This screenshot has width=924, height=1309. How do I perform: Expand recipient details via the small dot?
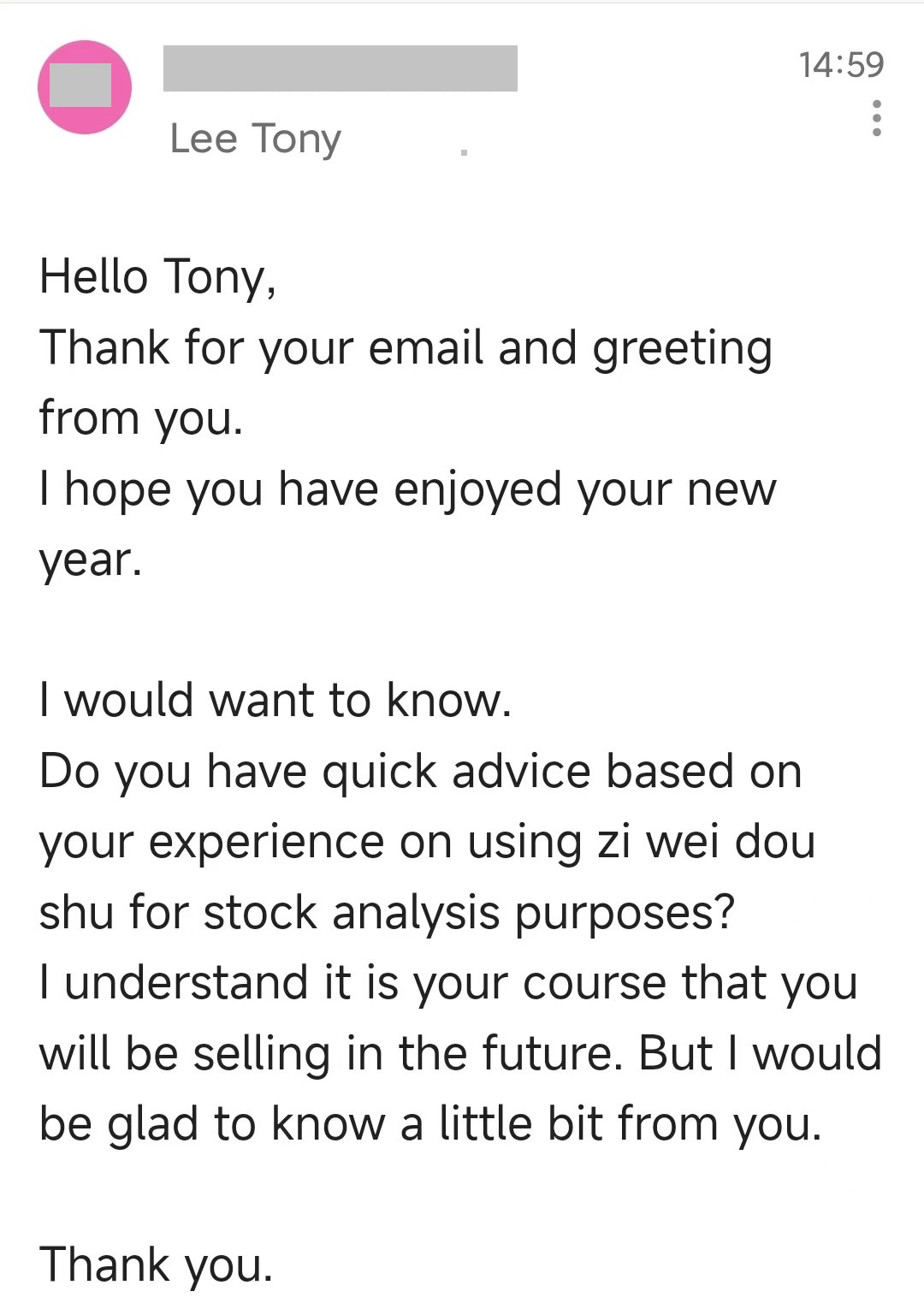pyautogui.click(x=464, y=152)
